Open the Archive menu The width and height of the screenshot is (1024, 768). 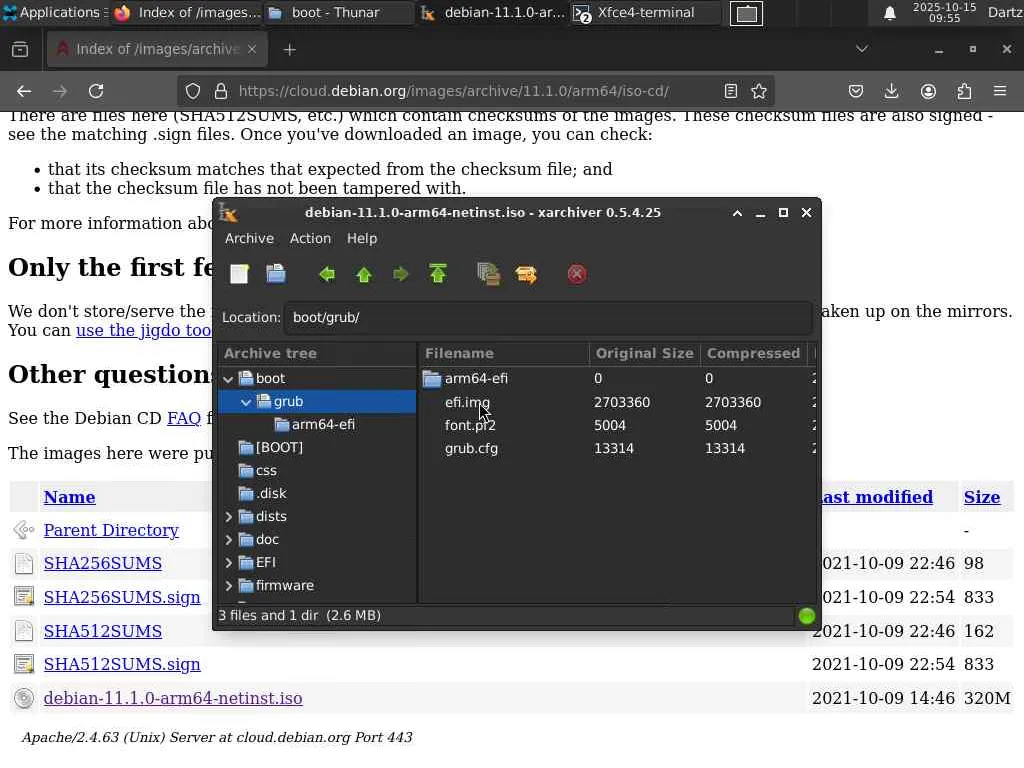point(249,238)
